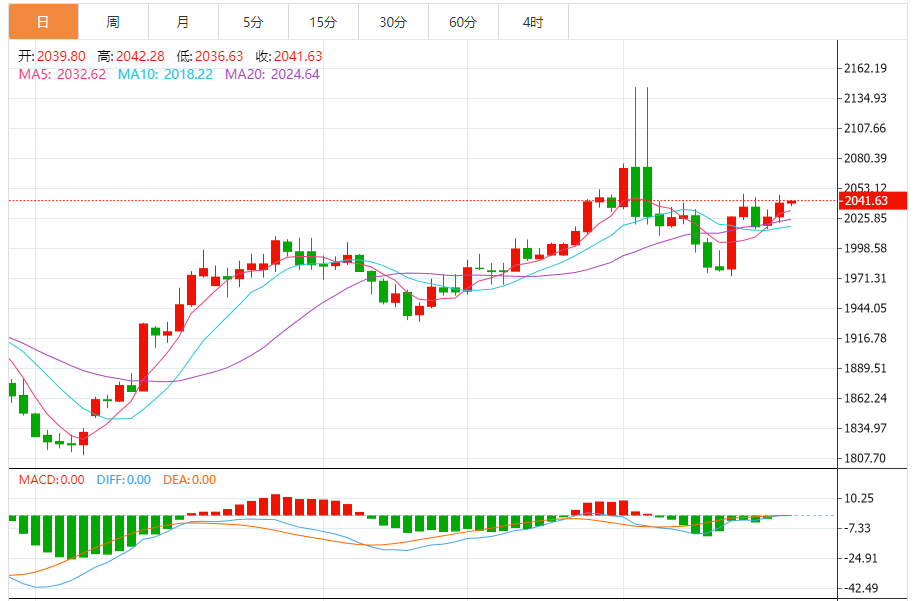The image size is (917, 601).
Task: Click the 1862.24 price axis label
Action: coord(866,398)
